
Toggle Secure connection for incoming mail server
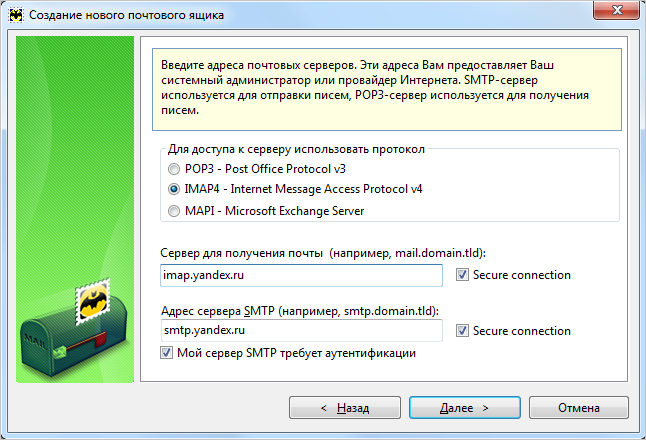pyautogui.click(x=462, y=275)
